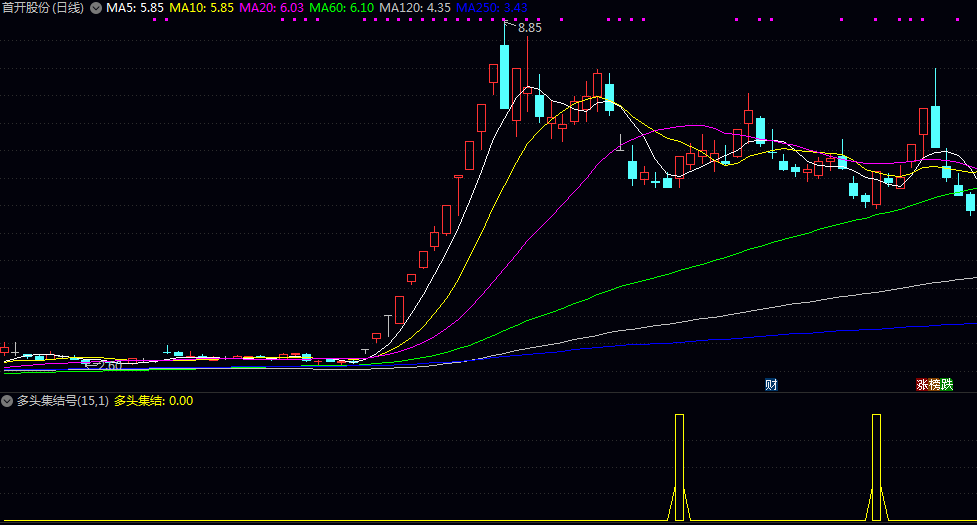Click the 首开股份 (日线) chart title
Image resolution: width=977 pixels, height=525 pixels.
tap(43, 8)
